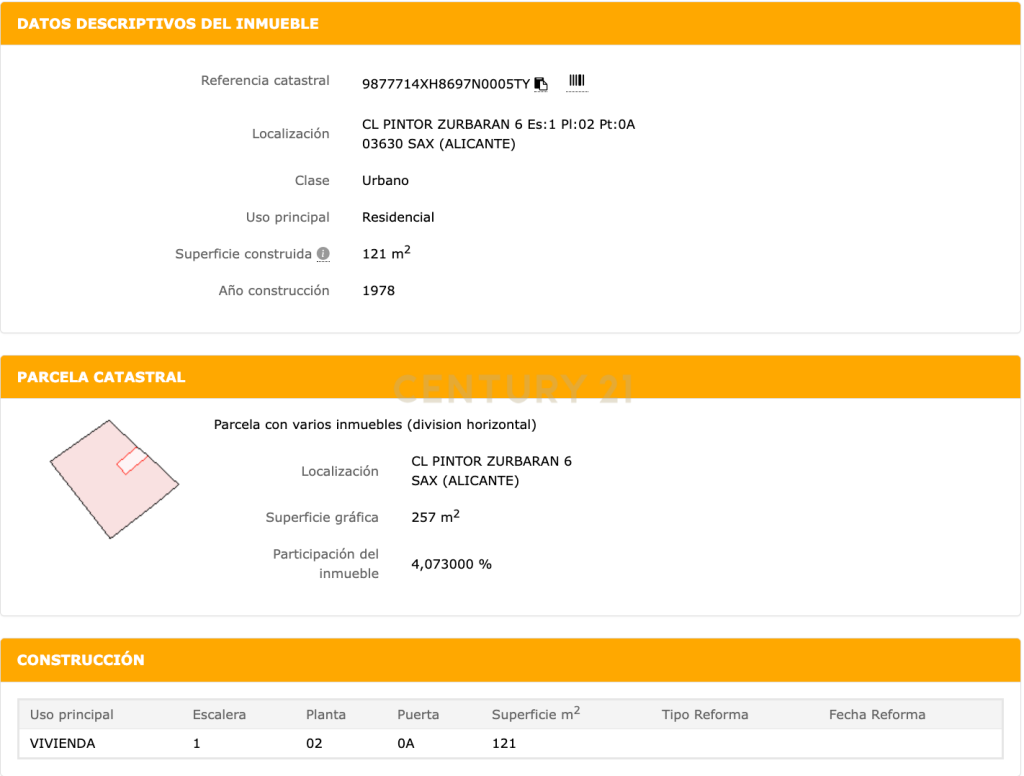Viewport: 1024px width, 776px height.
Task: Click the DATOS DESCRIPTIVOS DEL INMUEBLE header
Action: pyautogui.click(x=168, y=23)
